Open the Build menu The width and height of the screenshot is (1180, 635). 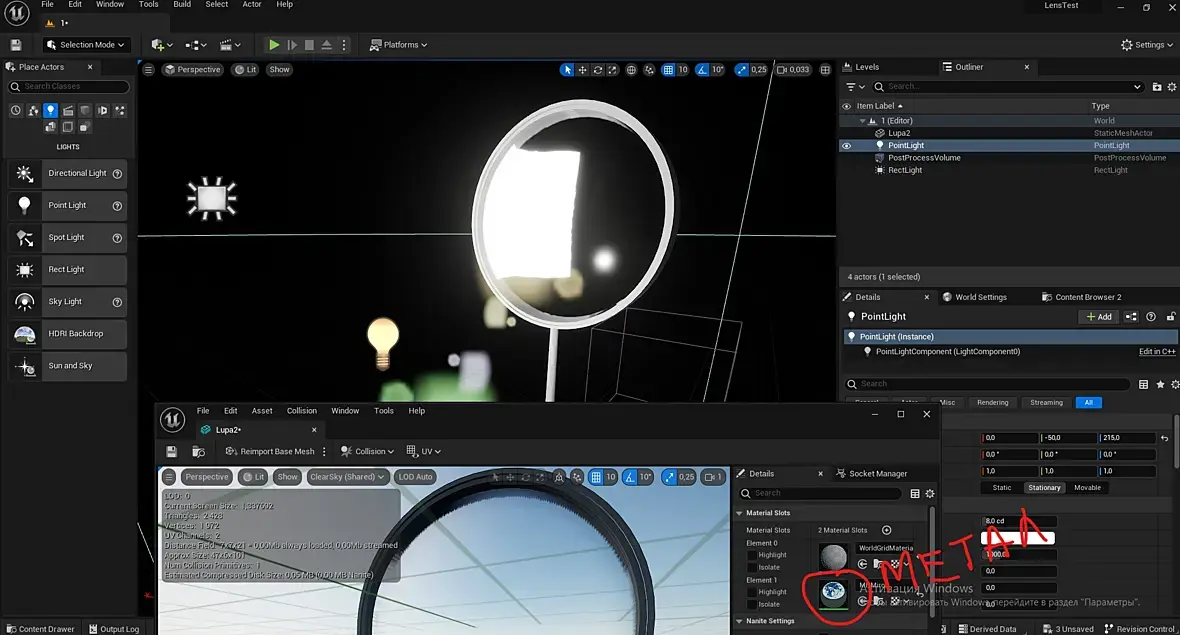pyautogui.click(x=182, y=5)
